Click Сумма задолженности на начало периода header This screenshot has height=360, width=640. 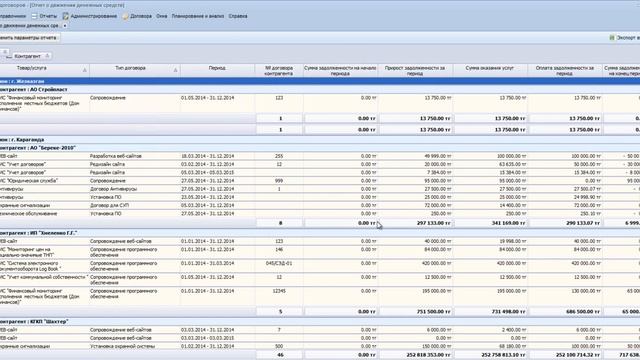pyautogui.click(x=340, y=71)
